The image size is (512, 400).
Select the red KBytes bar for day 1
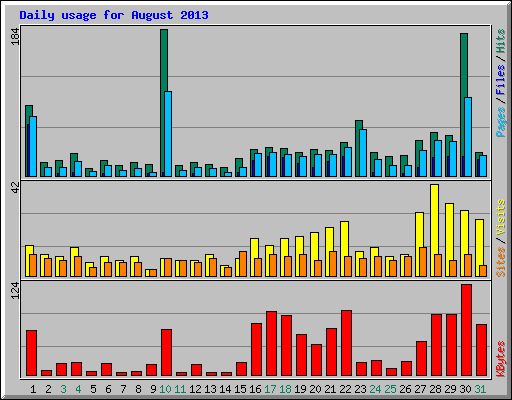coord(32,353)
